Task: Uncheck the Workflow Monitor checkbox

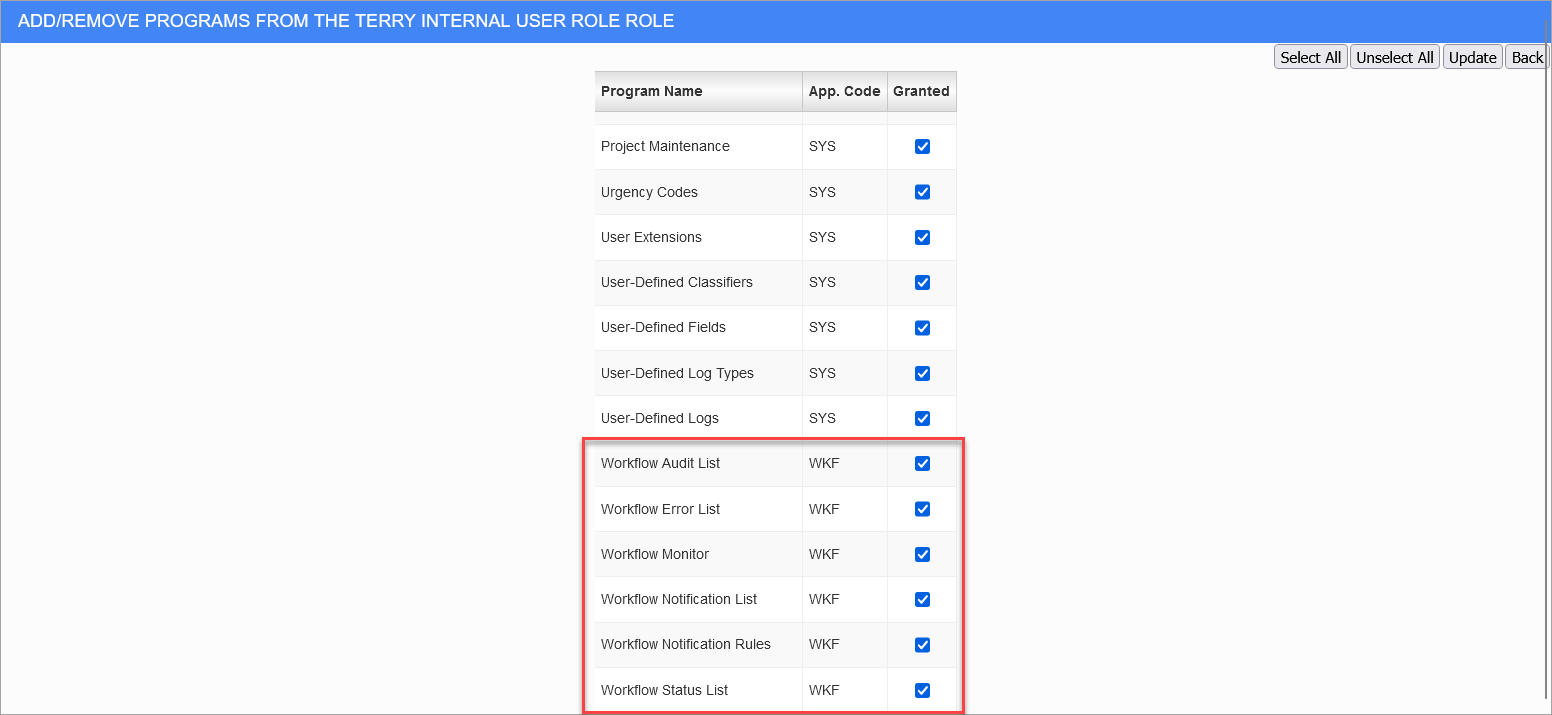Action: pyautogui.click(x=922, y=554)
